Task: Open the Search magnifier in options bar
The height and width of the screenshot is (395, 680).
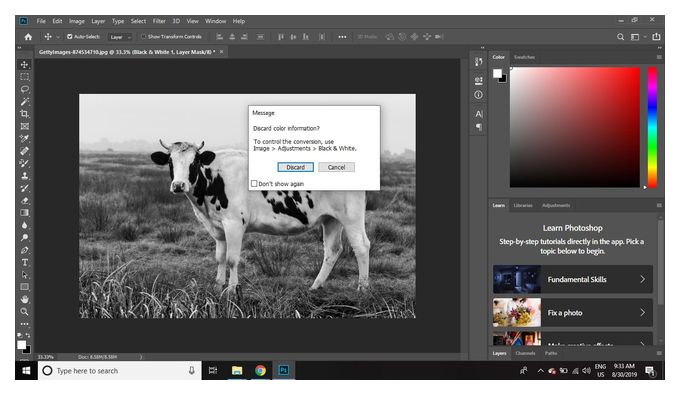Action: (x=621, y=37)
